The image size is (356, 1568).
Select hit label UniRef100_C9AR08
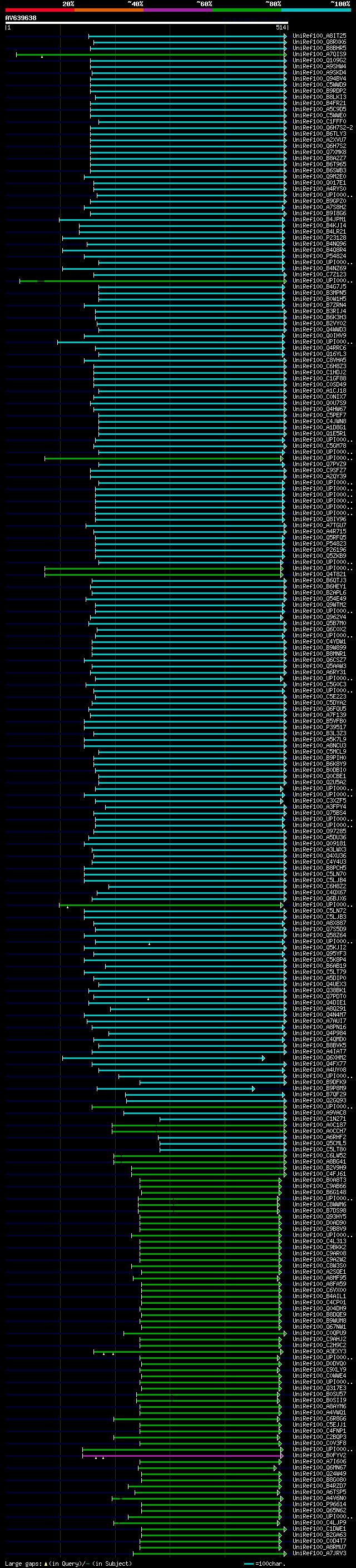[319, 1253]
